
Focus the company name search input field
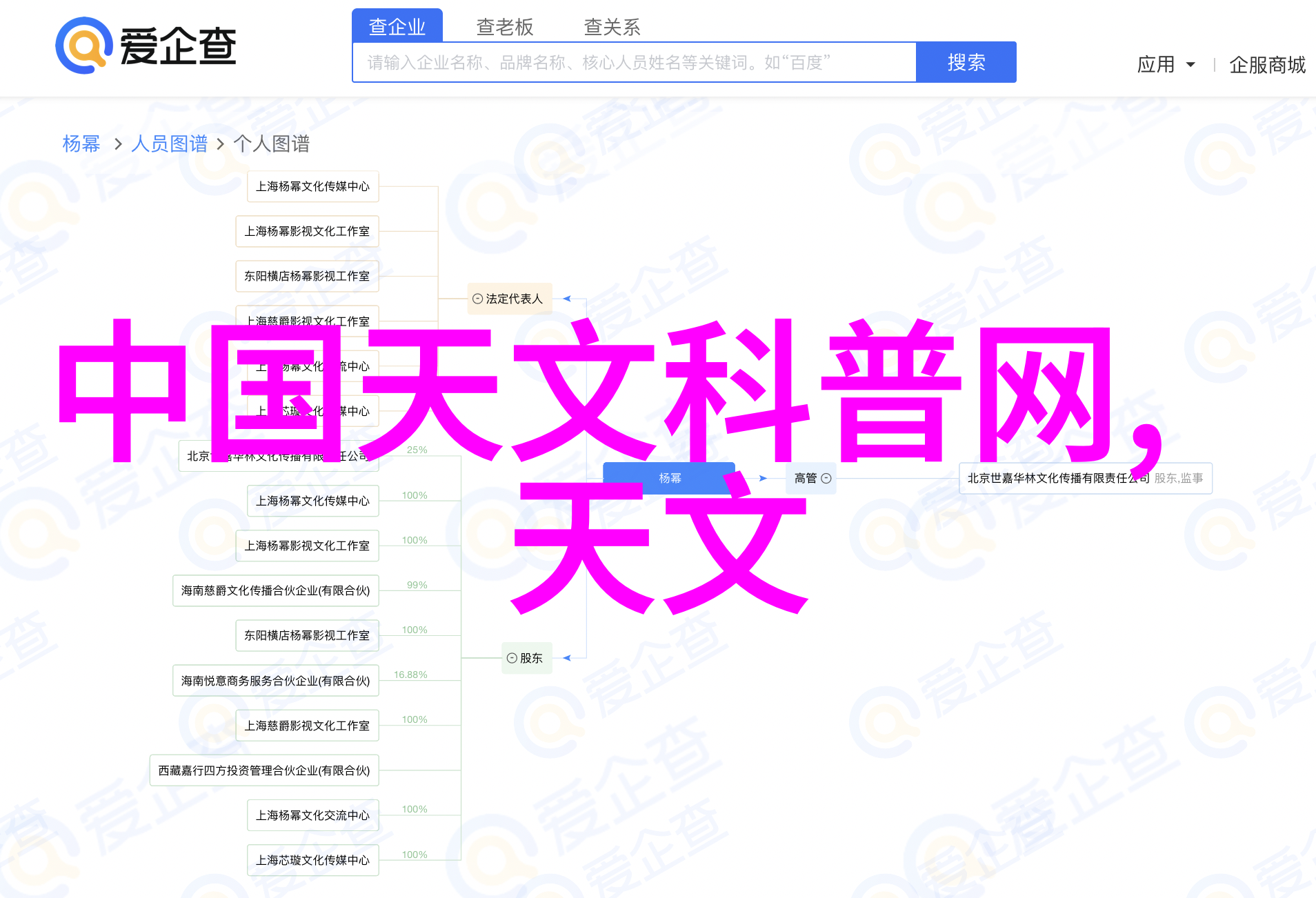click(633, 63)
